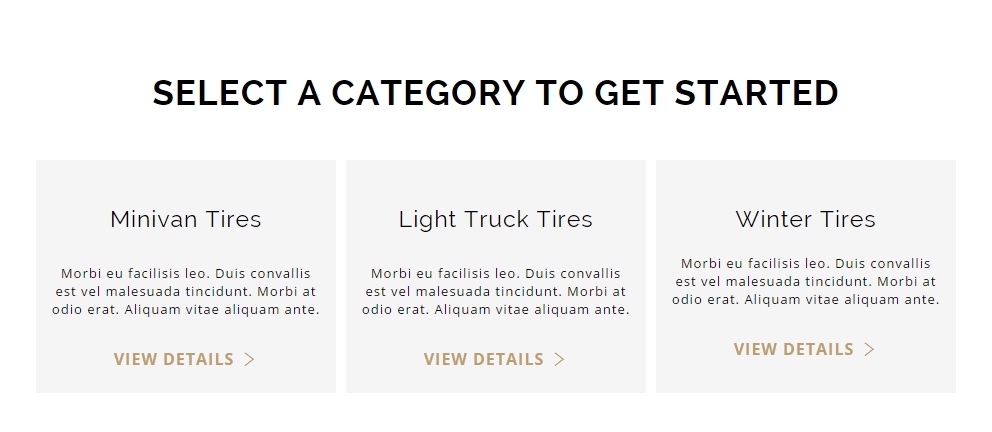Click the chevron arrow beside Winter Tires View Details

click(869, 349)
